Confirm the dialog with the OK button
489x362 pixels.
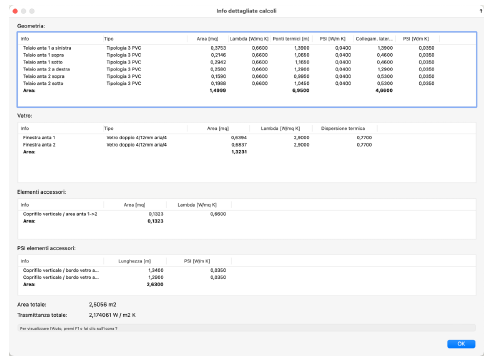coord(461,344)
